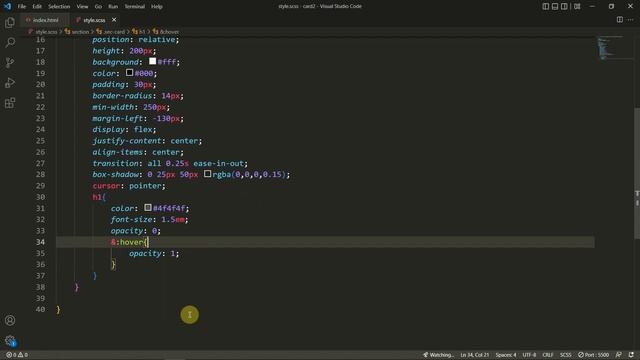Open the #fff background color swatch
Screen dimensions: 640x360
[153, 61]
